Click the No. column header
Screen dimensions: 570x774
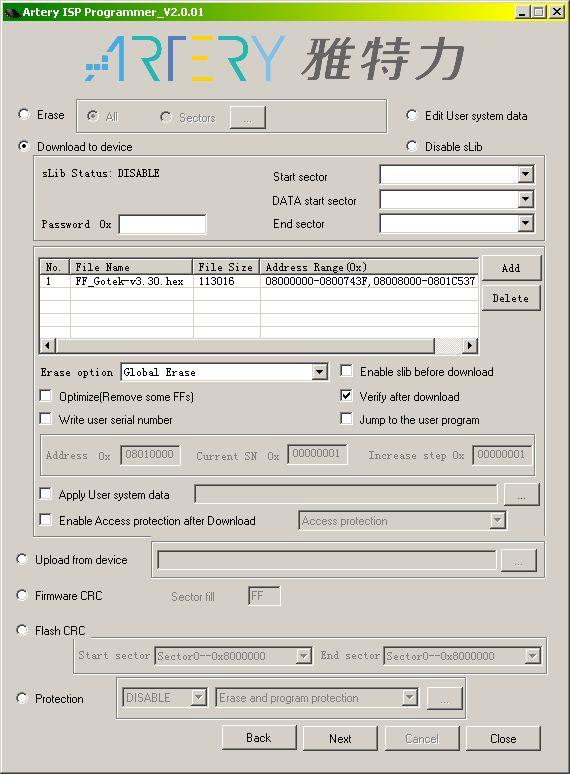point(55,267)
